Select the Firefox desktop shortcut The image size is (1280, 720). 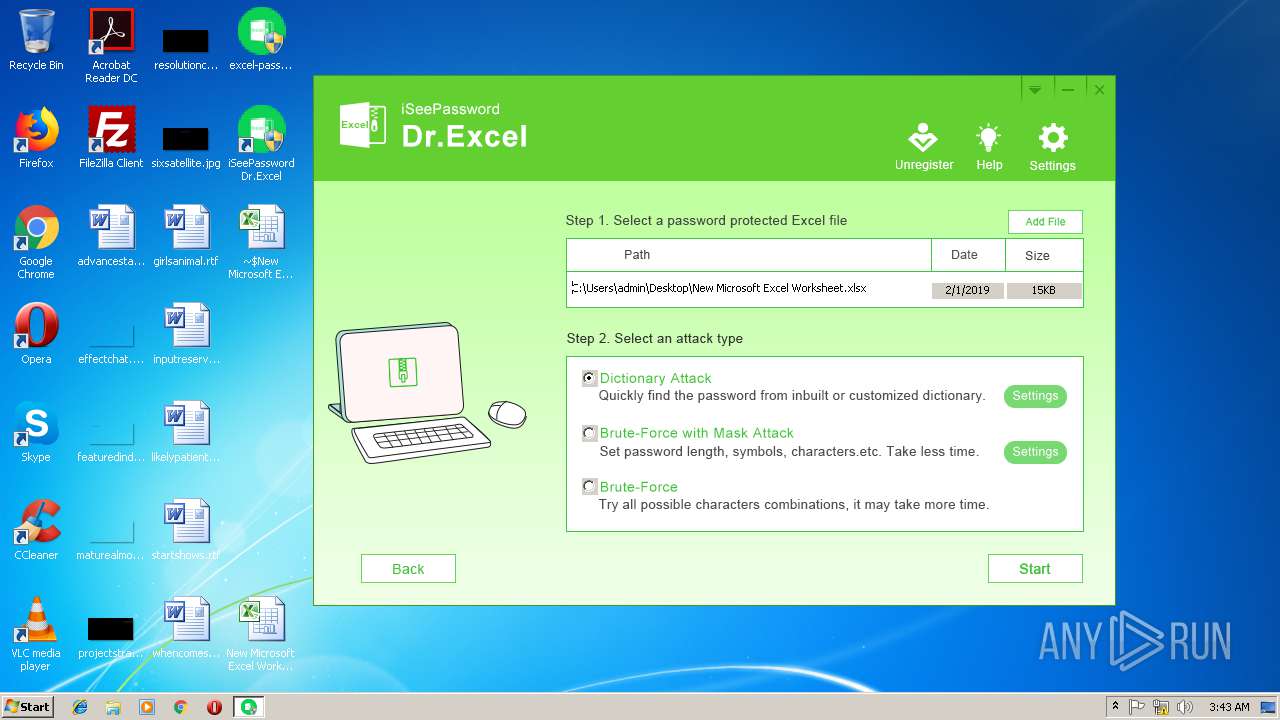(x=36, y=138)
